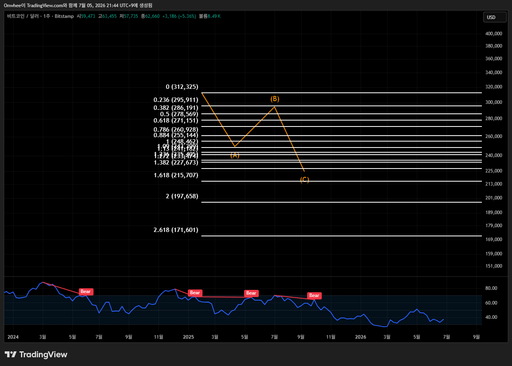Click the 320,000 price axis label
Screen dimensions: 512x366
click(x=494, y=87)
